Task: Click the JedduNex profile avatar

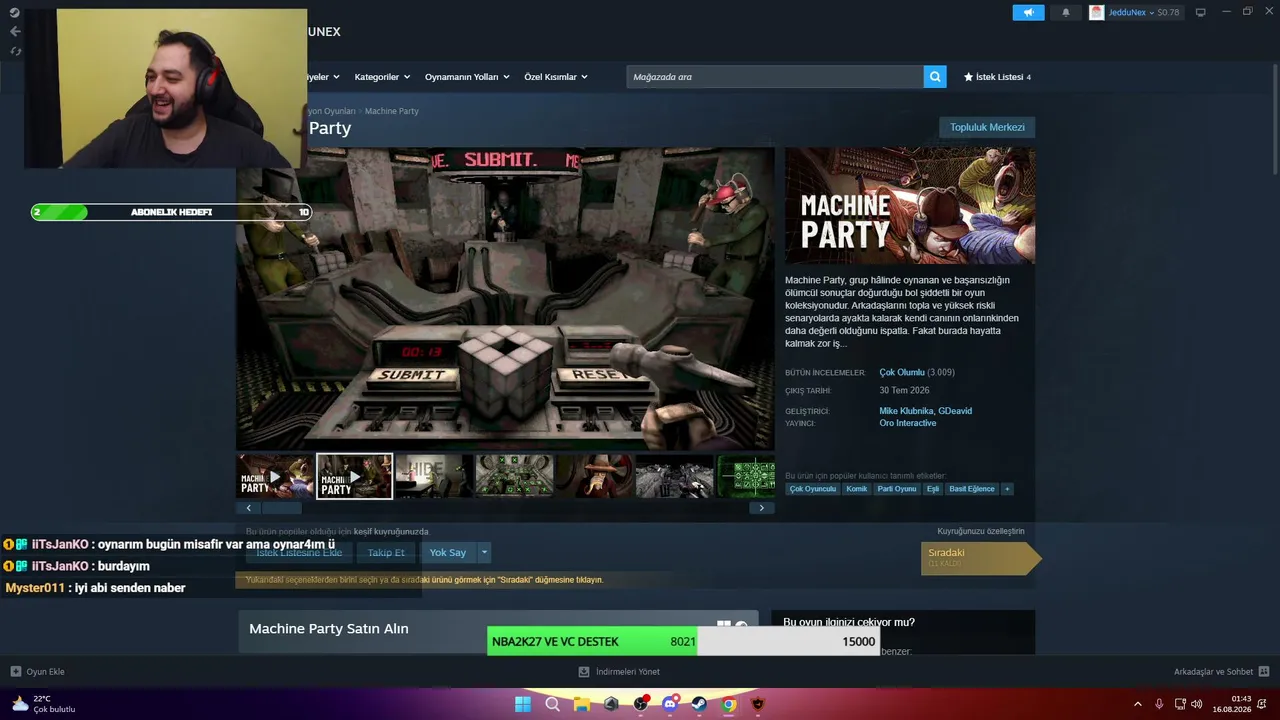Action: (x=1096, y=12)
